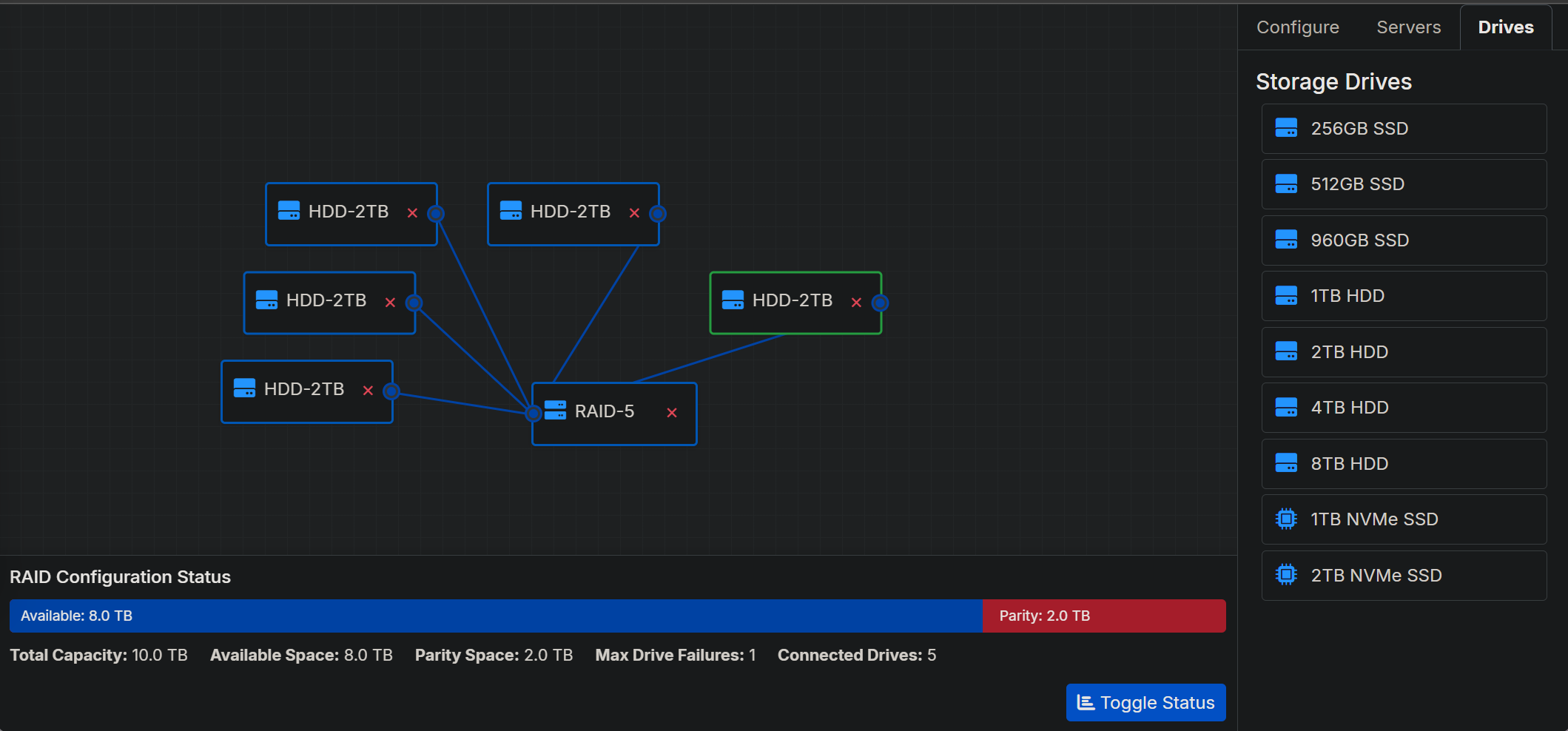The width and height of the screenshot is (1568, 731).
Task: Click the 2TB NVMe SSD chip icon
Action: (x=1286, y=575)
